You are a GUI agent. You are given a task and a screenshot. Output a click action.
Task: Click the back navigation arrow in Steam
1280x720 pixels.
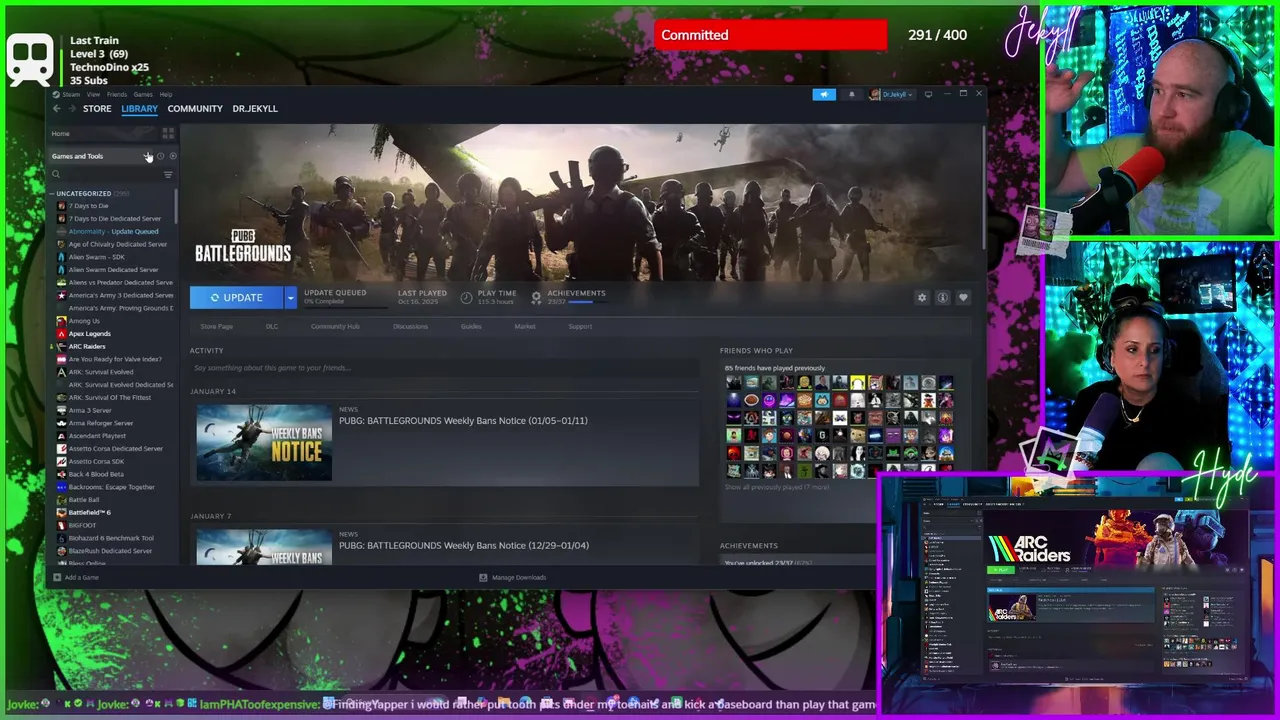click(57, 108)
